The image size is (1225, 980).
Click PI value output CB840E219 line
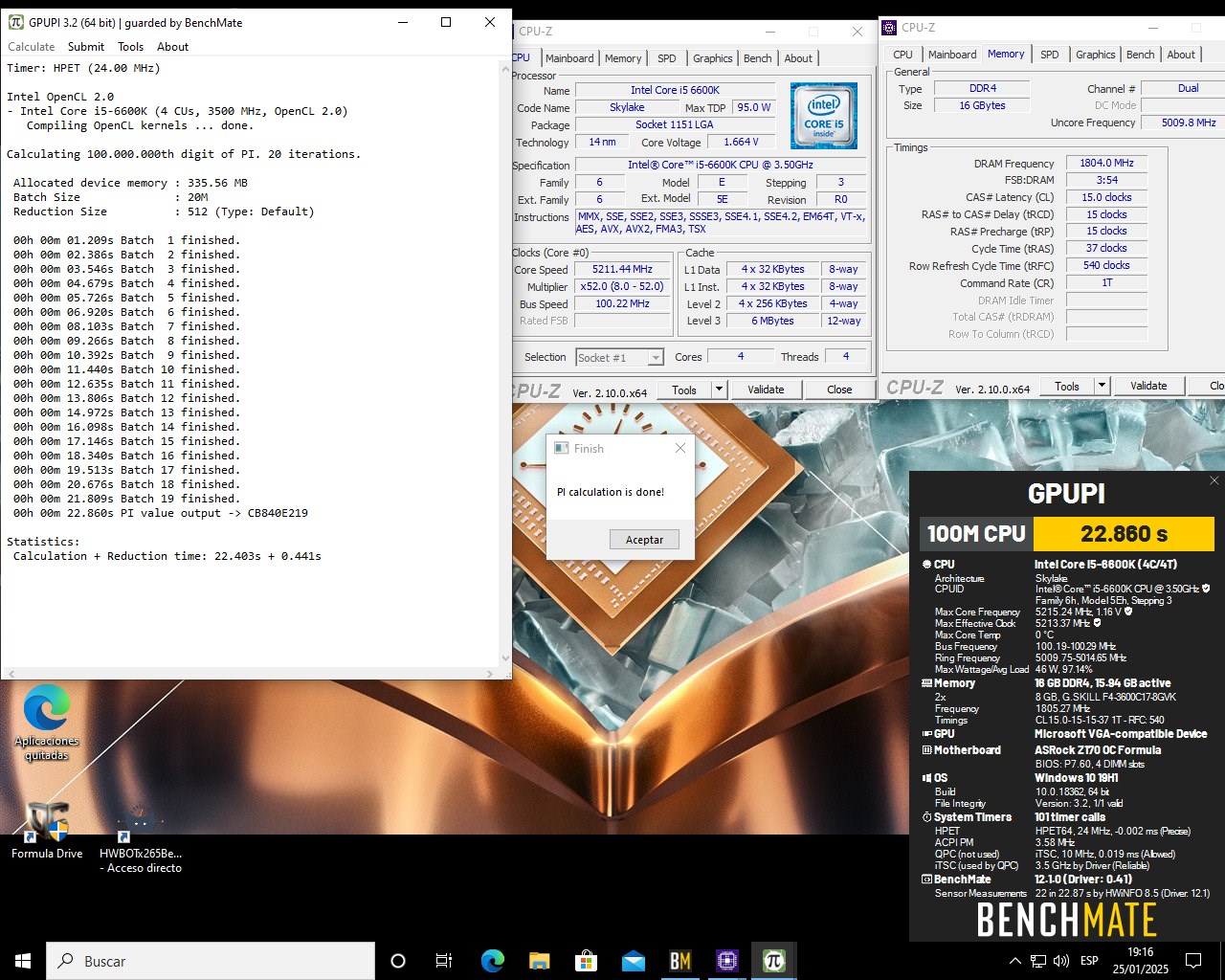(161, 513)
